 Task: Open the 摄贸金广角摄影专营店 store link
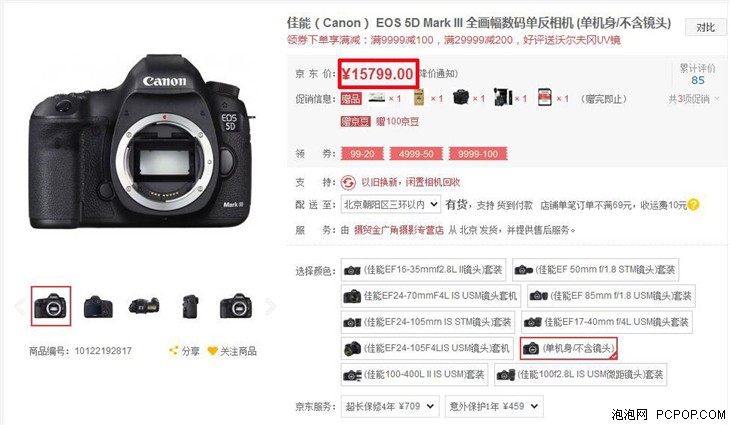coord(399,230)
